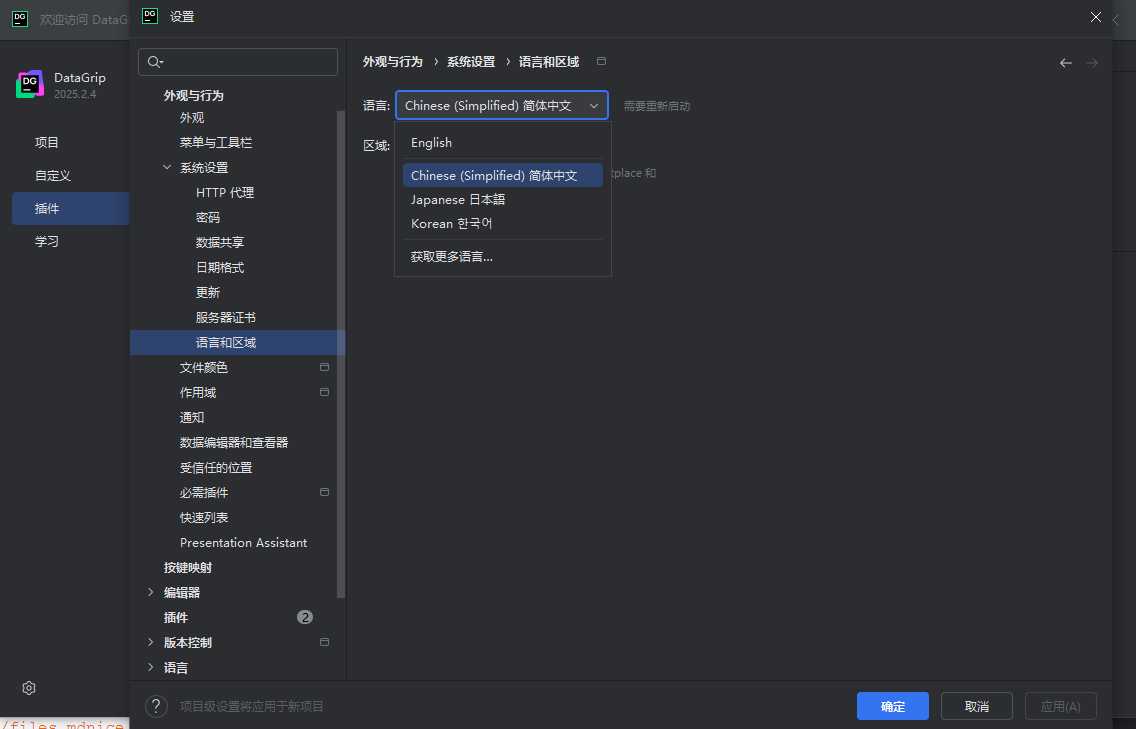Select 文件颜色 in settings tree
This screenshot has height=729, width=1136.
pos(204,367)
